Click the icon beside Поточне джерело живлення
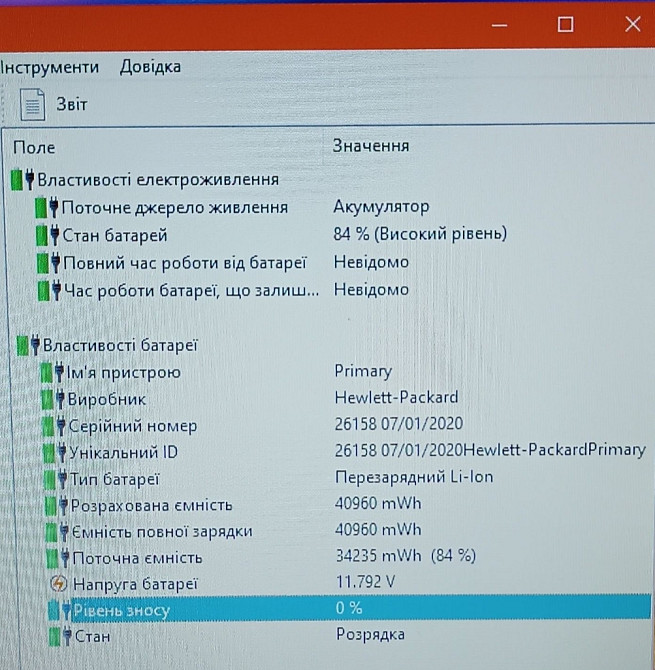The height and width of the screenshot is (670, 655). coord(47,208)
